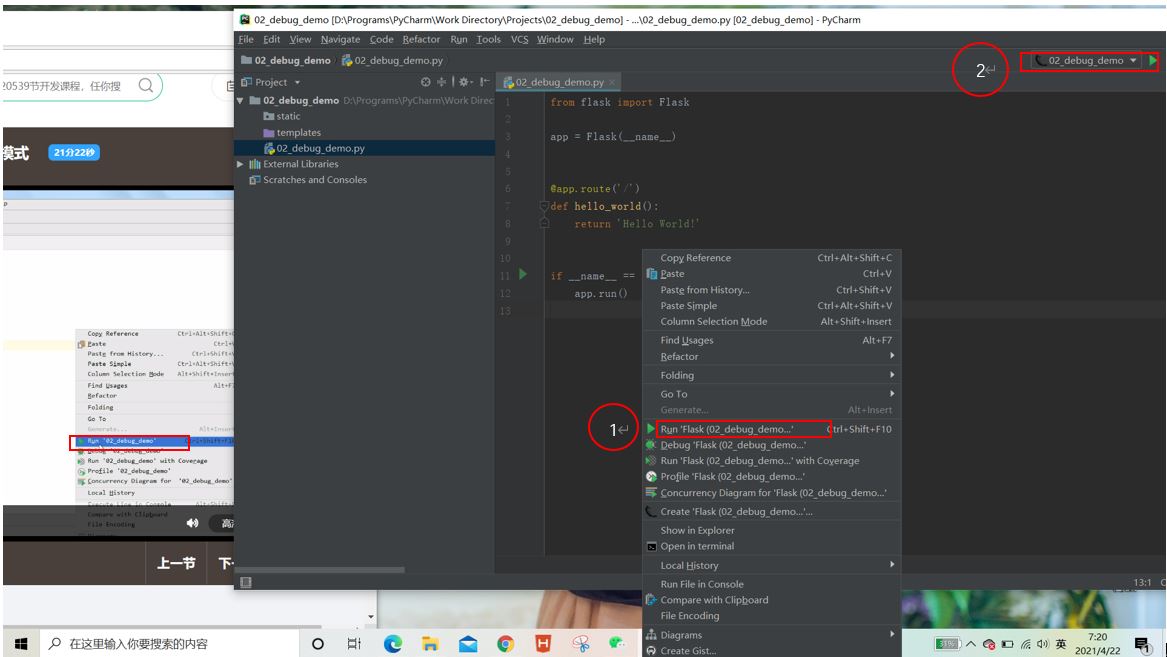Screen dimensions: 1167x657
Task: Collapse the 02_debug_demo root folder
Action: point(240,100)
